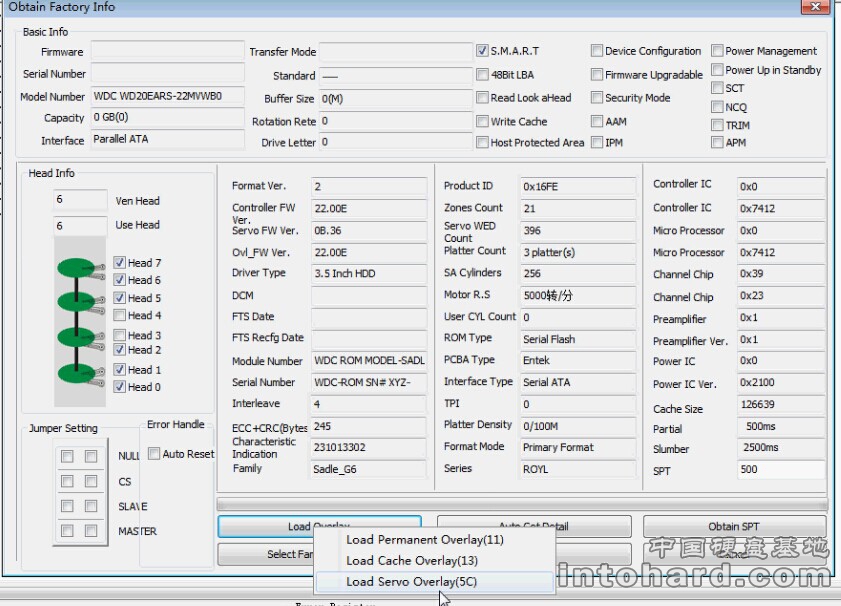The height and width of the screenshot is (606, 841).
Task: Tick right MASTER jumper checkbox
Action: (x=91, y=530)
